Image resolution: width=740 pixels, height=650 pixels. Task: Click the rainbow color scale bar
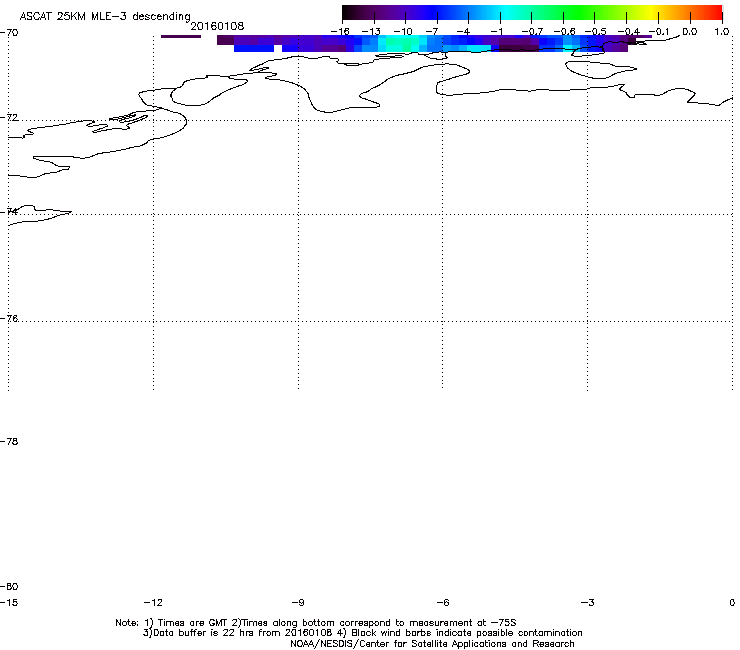(532, 13)
